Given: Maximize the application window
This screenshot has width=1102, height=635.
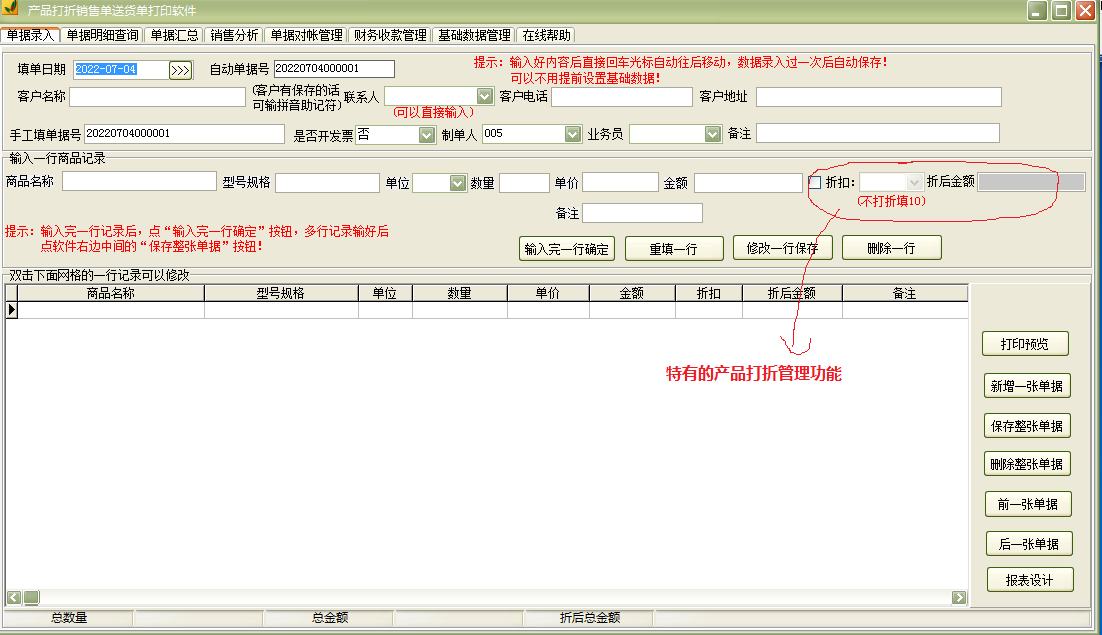Looking at the screenshot, I should (1061, 11).
